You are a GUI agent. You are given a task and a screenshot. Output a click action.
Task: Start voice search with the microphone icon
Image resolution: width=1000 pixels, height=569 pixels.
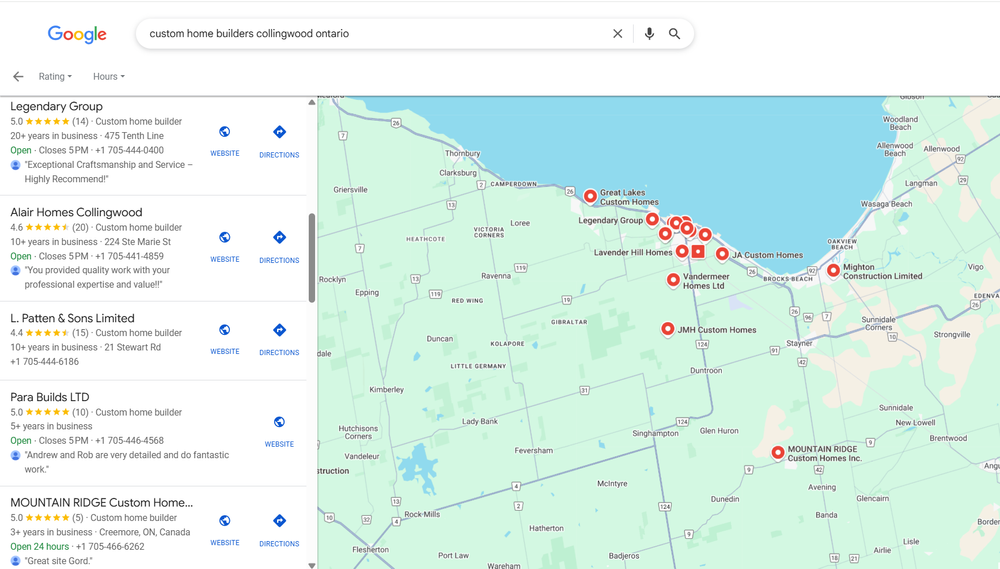click(649, 34)
